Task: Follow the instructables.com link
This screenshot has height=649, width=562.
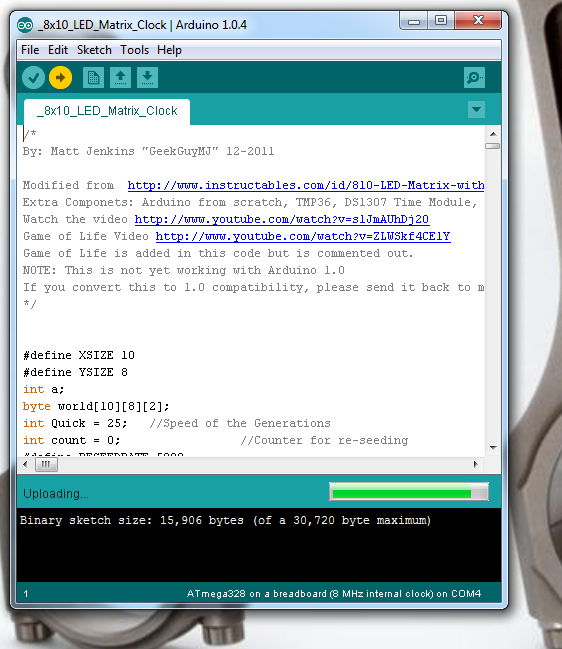Action: 306,185
